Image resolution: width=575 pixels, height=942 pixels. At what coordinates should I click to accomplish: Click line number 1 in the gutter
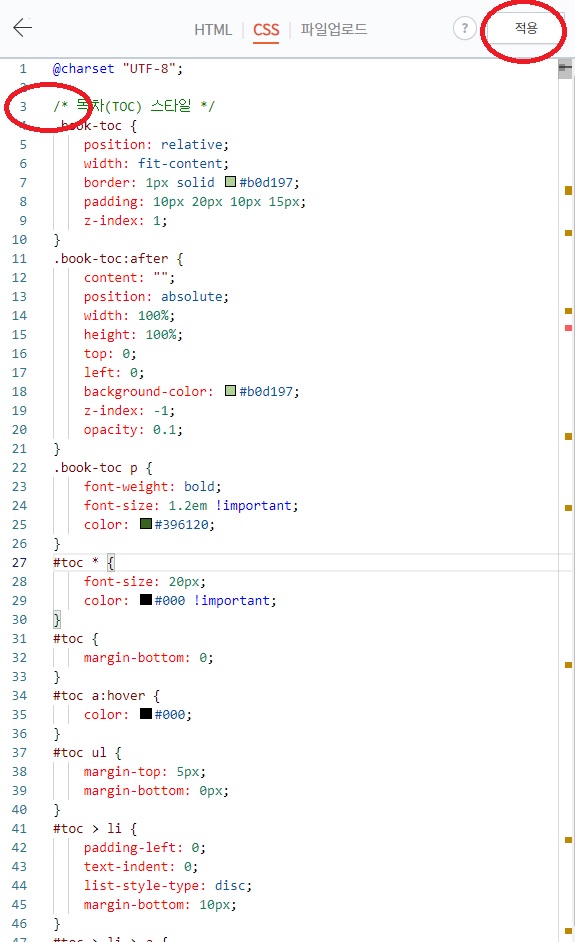coord(23,68)
